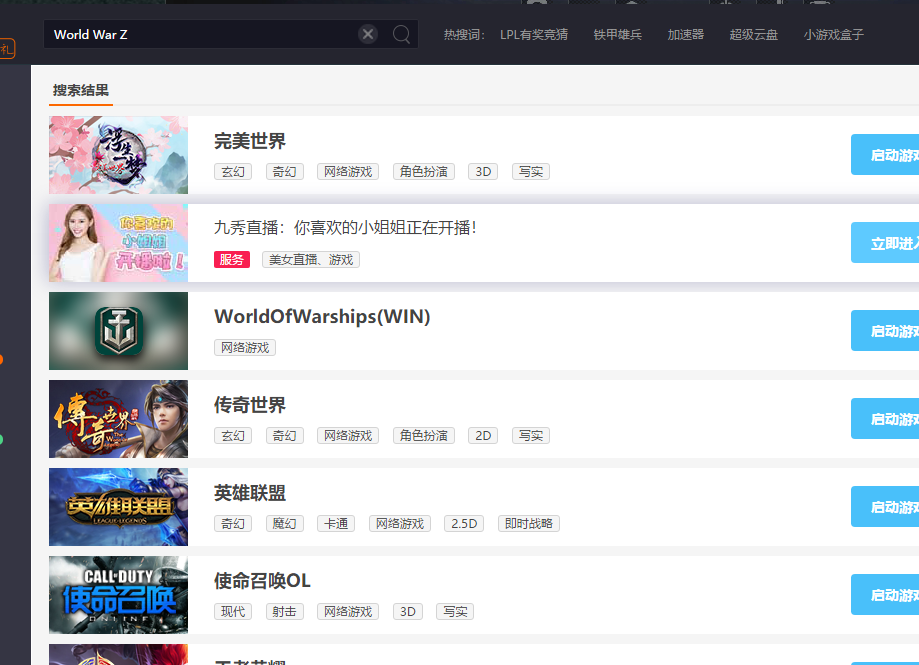Click the 写实 tag under 传奇世界
919x665 pixels.
530,435
